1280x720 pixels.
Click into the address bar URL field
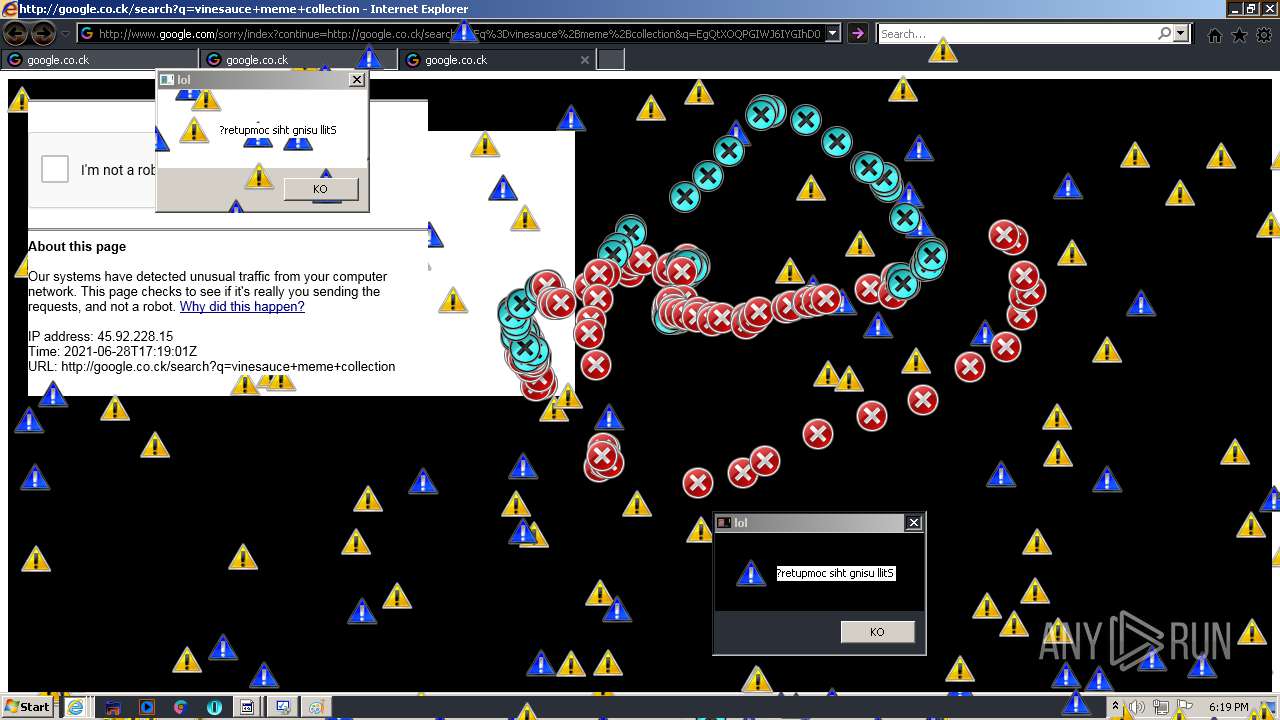tap(451, 34)
